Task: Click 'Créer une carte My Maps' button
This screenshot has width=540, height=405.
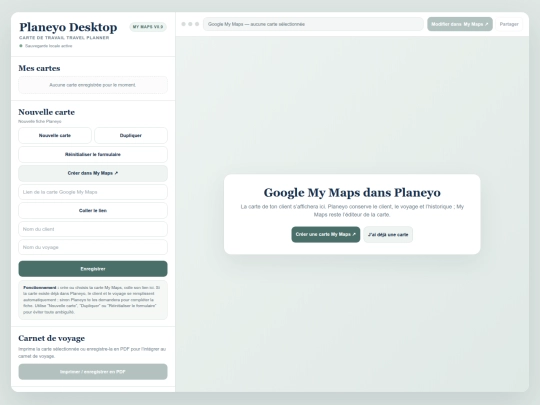Action: pyautogui.click(x=326, y=234)
